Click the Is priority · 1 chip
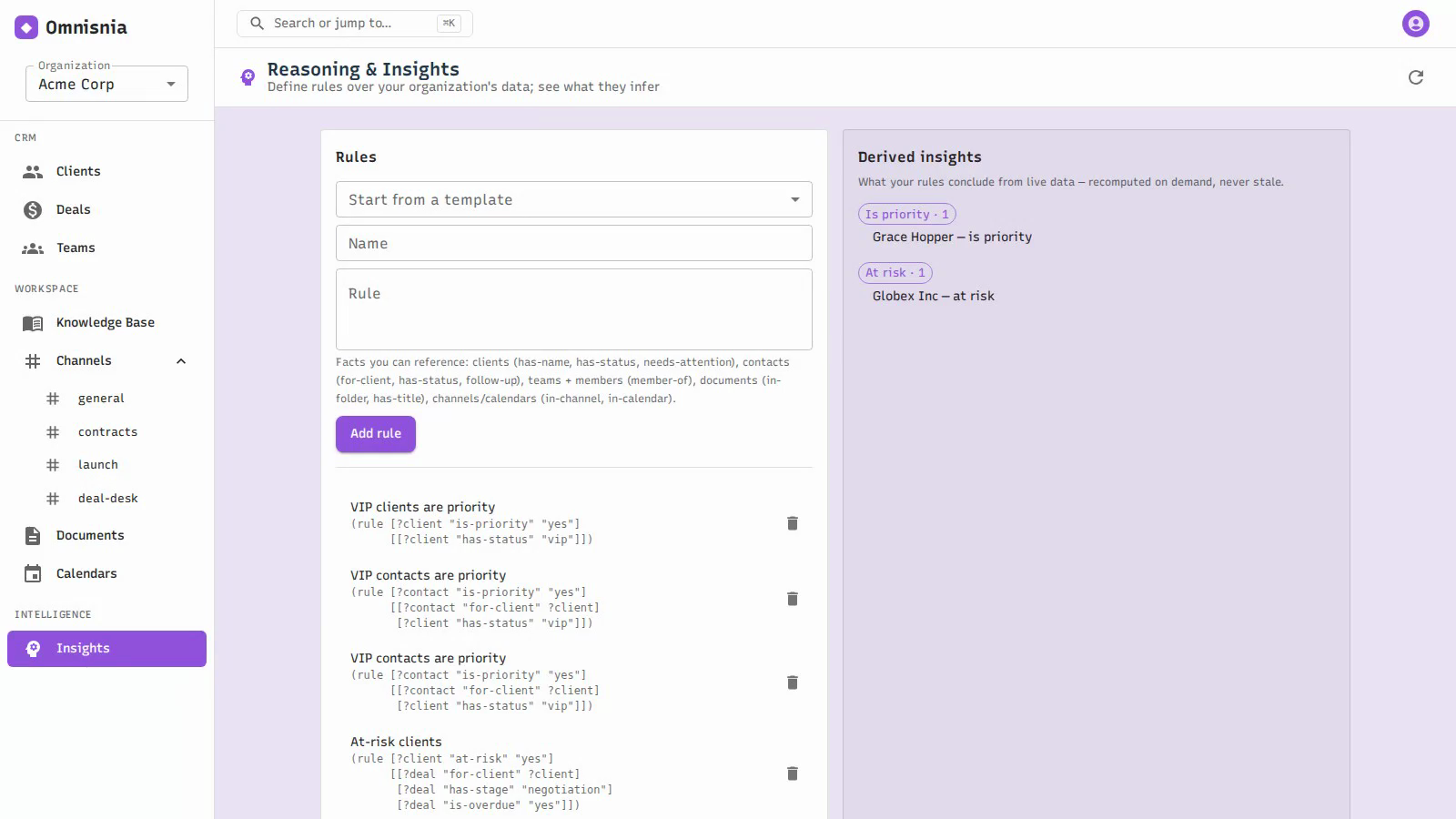The image size is (1456, 819). 906,215
